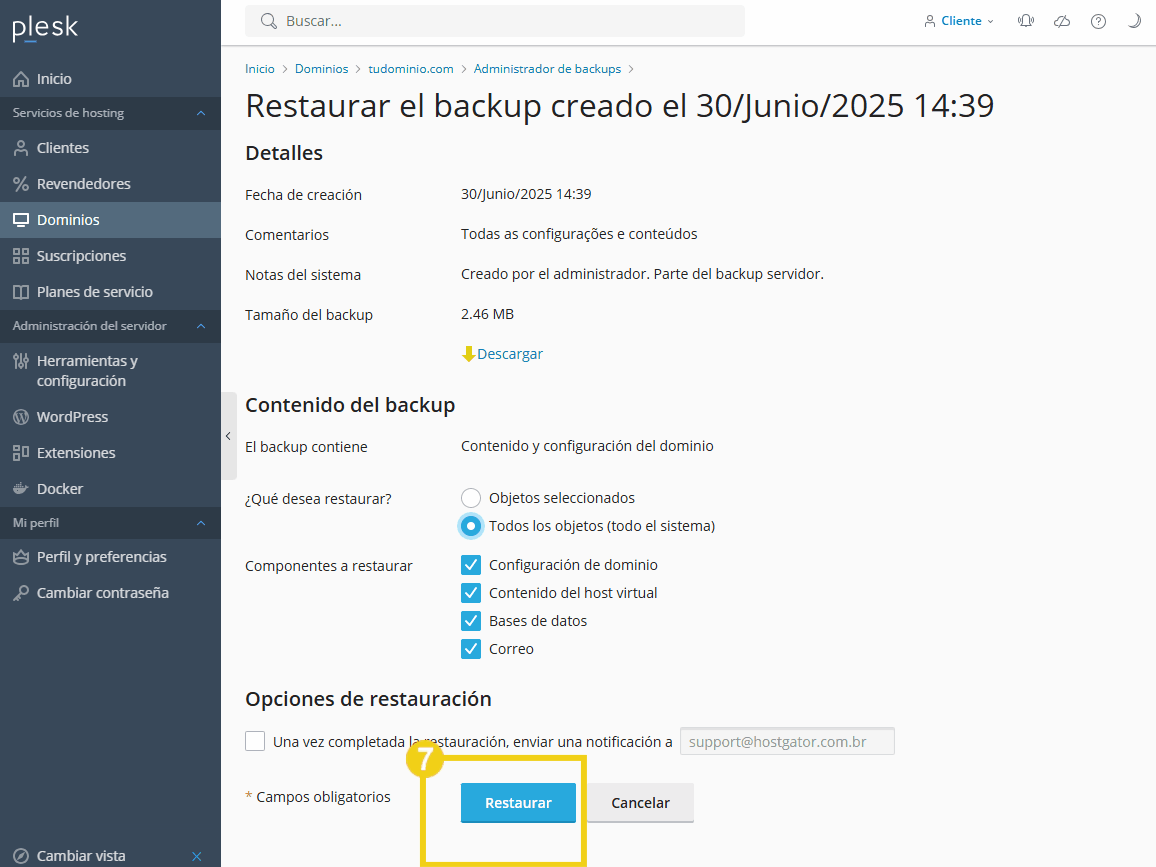Open Inicio home icon in sidebar
Image resolution: width=1156 pixels, height=867 pixels.
[21, 79]
